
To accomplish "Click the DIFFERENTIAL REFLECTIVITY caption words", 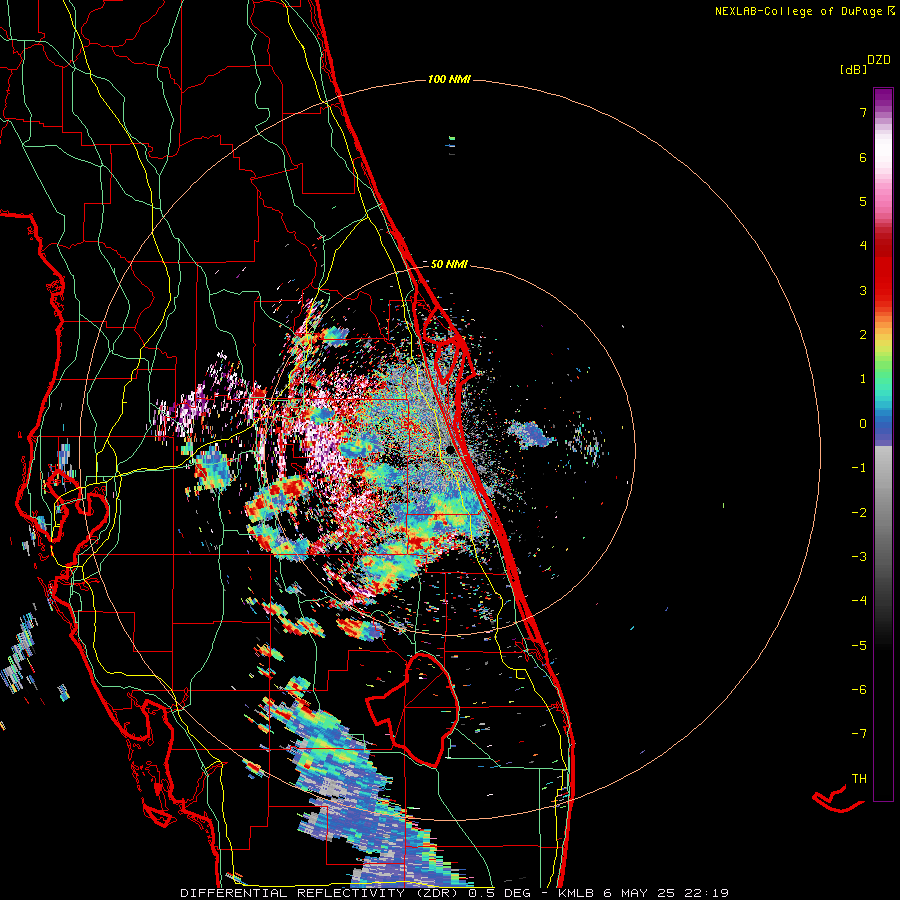I will [292, 893].
